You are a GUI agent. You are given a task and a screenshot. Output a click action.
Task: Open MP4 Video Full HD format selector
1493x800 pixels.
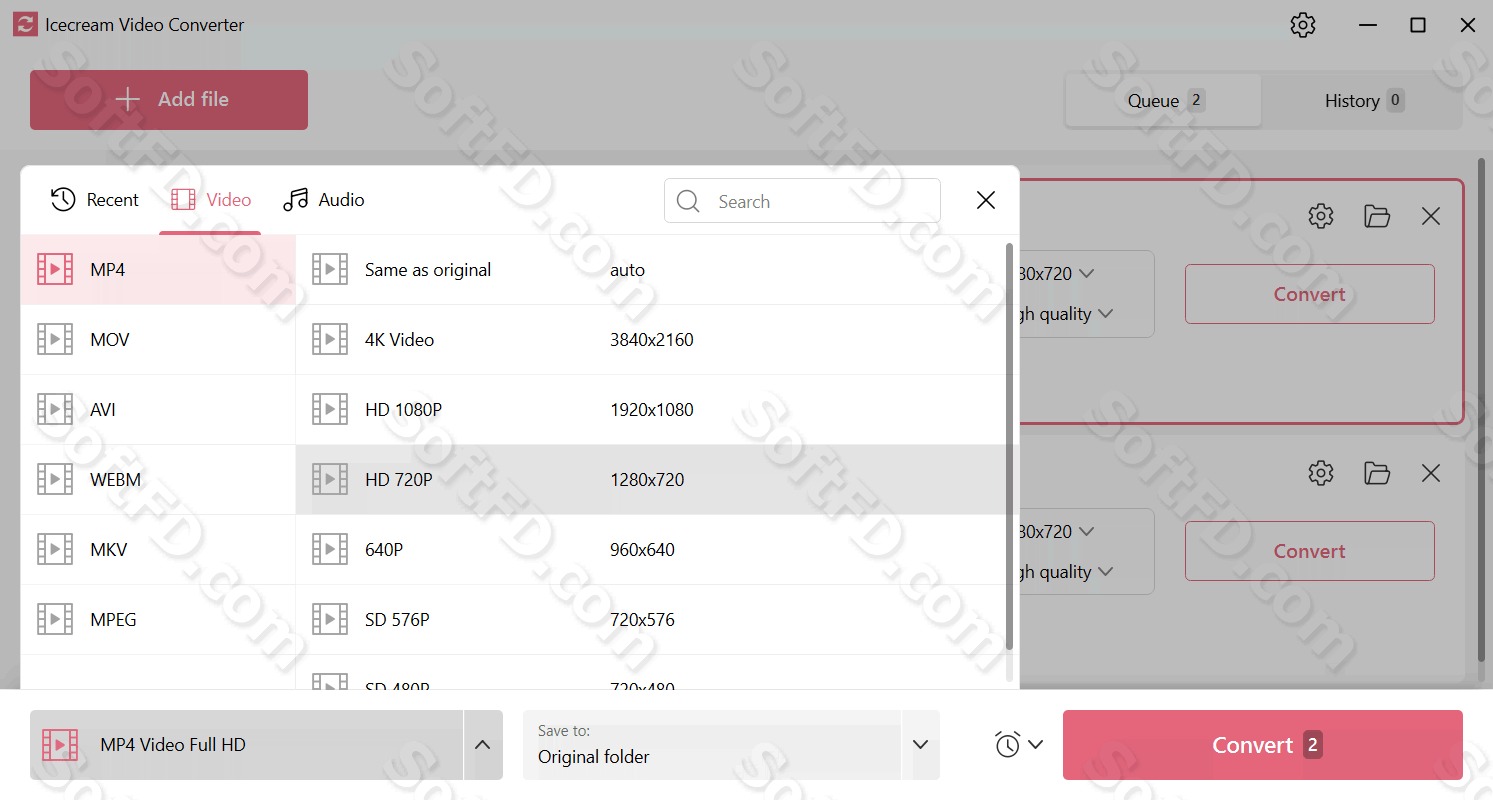246,745
